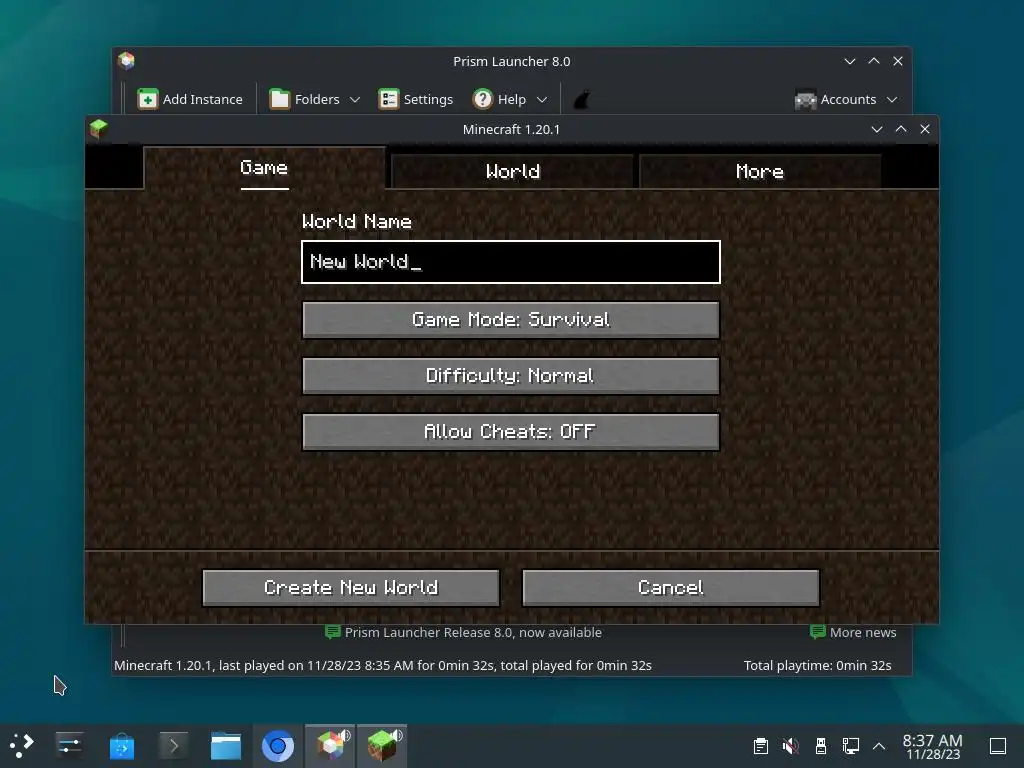1024x768 pixels.
Task: Open the Prism Launcher Release 8.0 news link
Action: (x=473, y=632)
